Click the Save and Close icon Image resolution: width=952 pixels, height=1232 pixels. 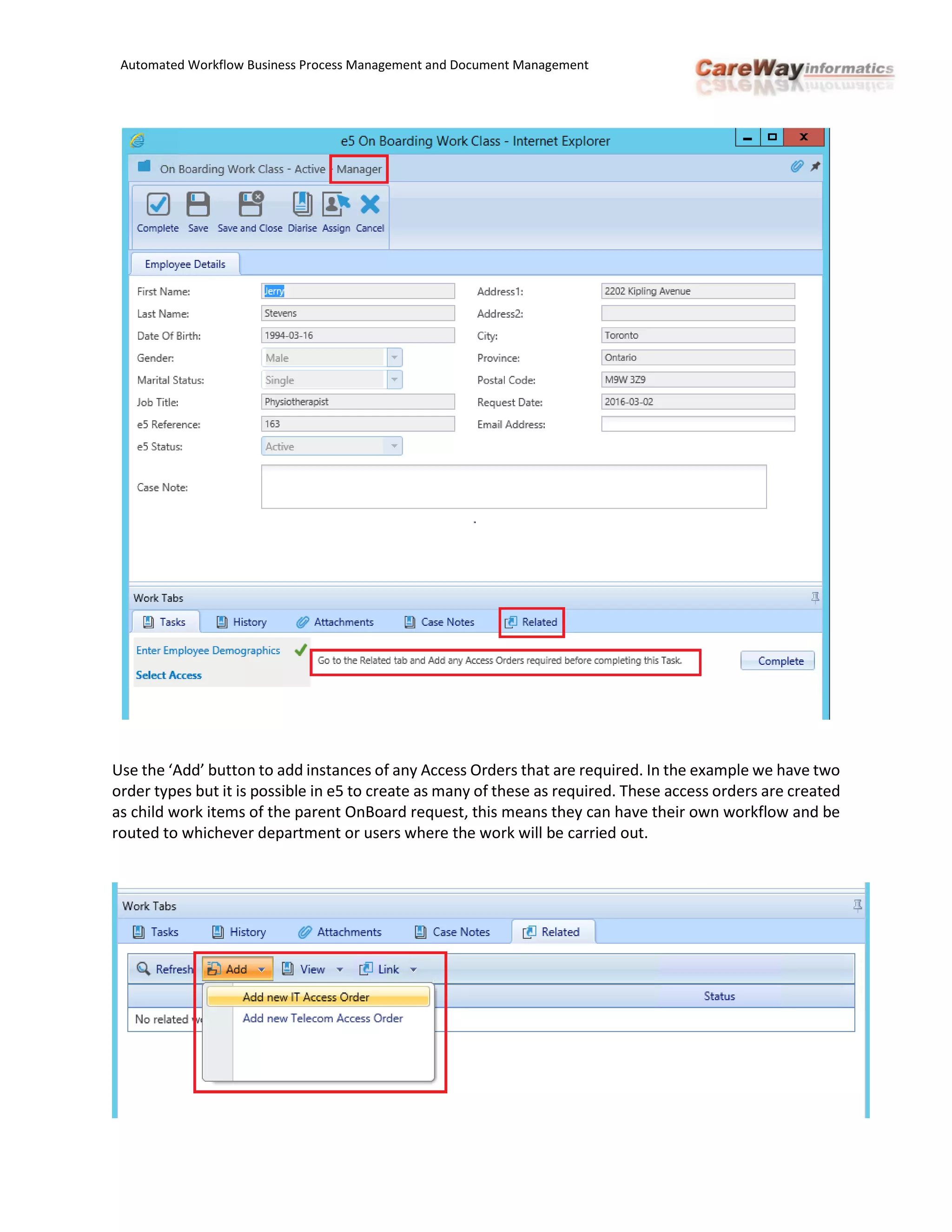251,204
